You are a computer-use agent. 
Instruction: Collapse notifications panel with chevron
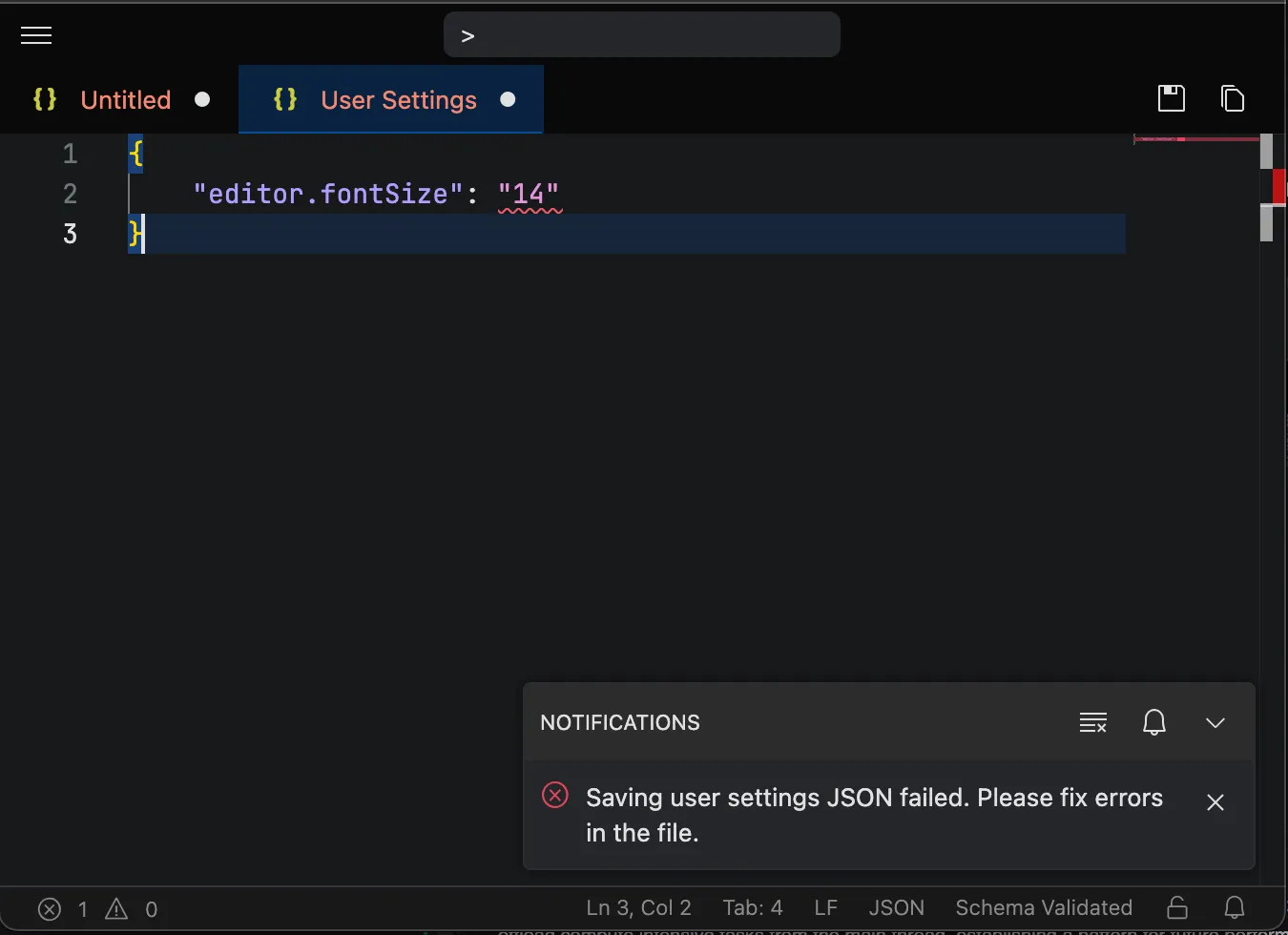[1215, 722]
